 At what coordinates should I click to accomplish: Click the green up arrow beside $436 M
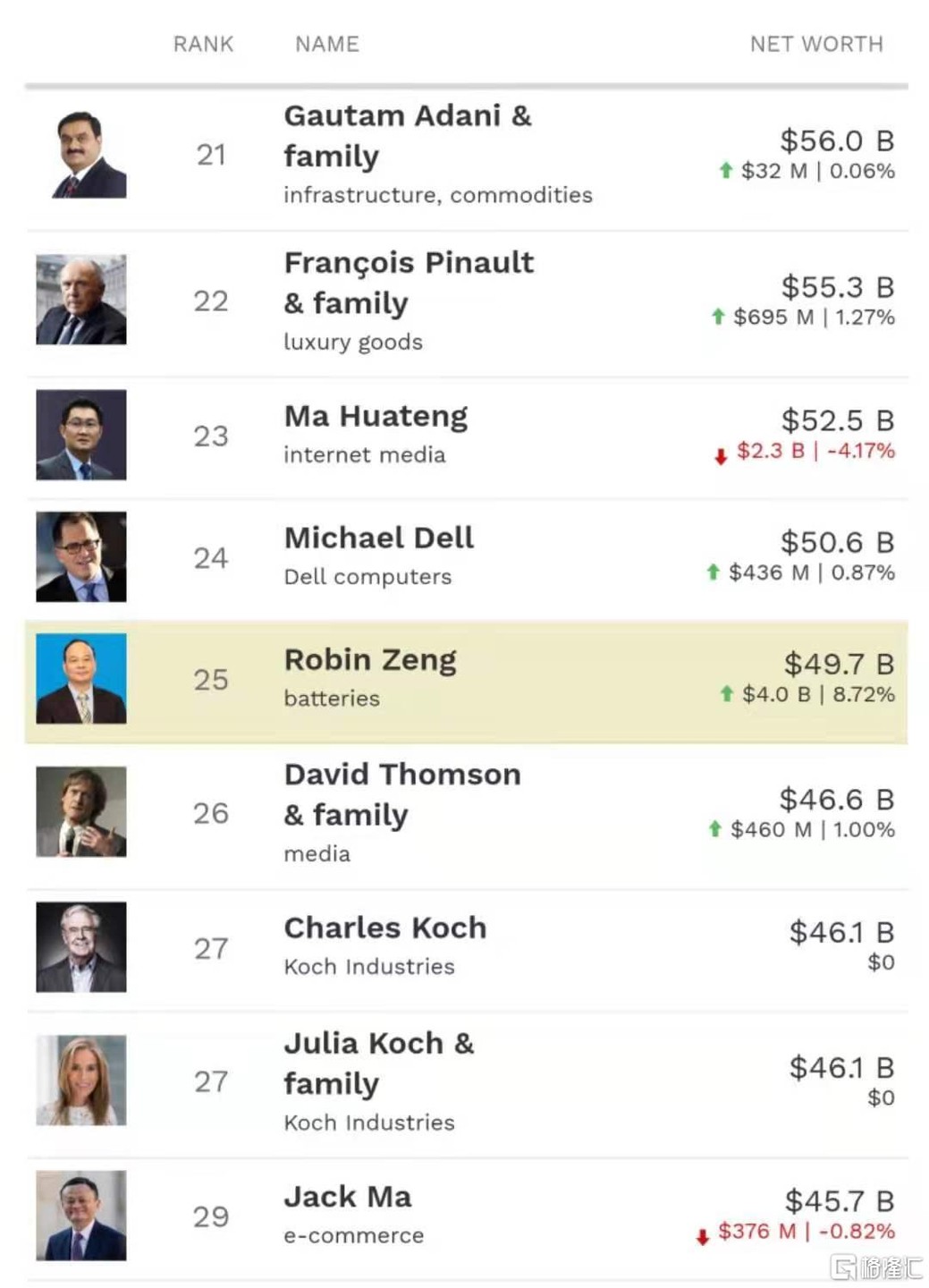[714, 572]
